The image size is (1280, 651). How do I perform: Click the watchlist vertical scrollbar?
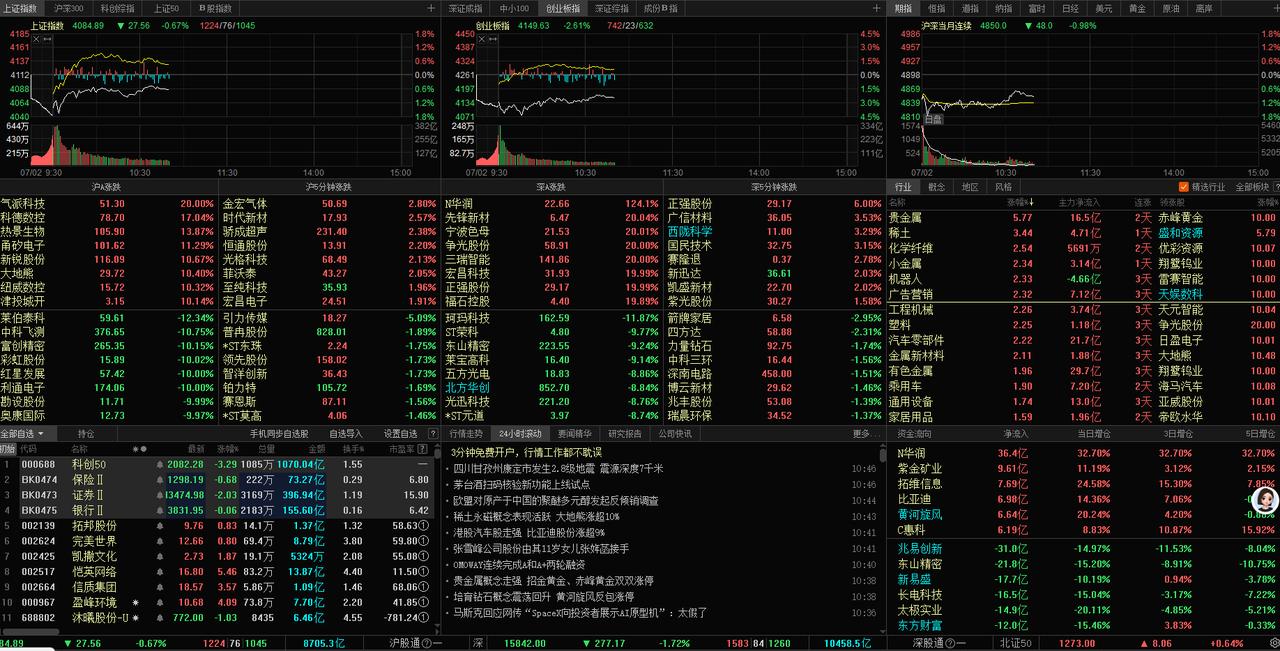tap(437, 454)
